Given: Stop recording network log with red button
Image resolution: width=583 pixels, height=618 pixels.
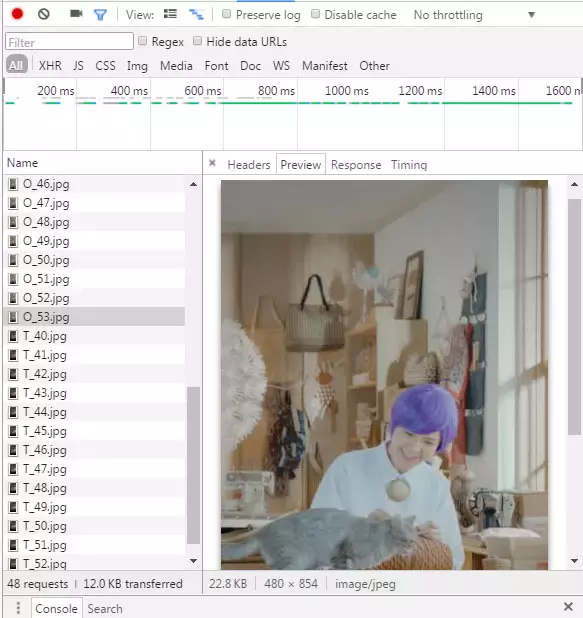Looking at the screenshot, I should [x=17, y=14].
